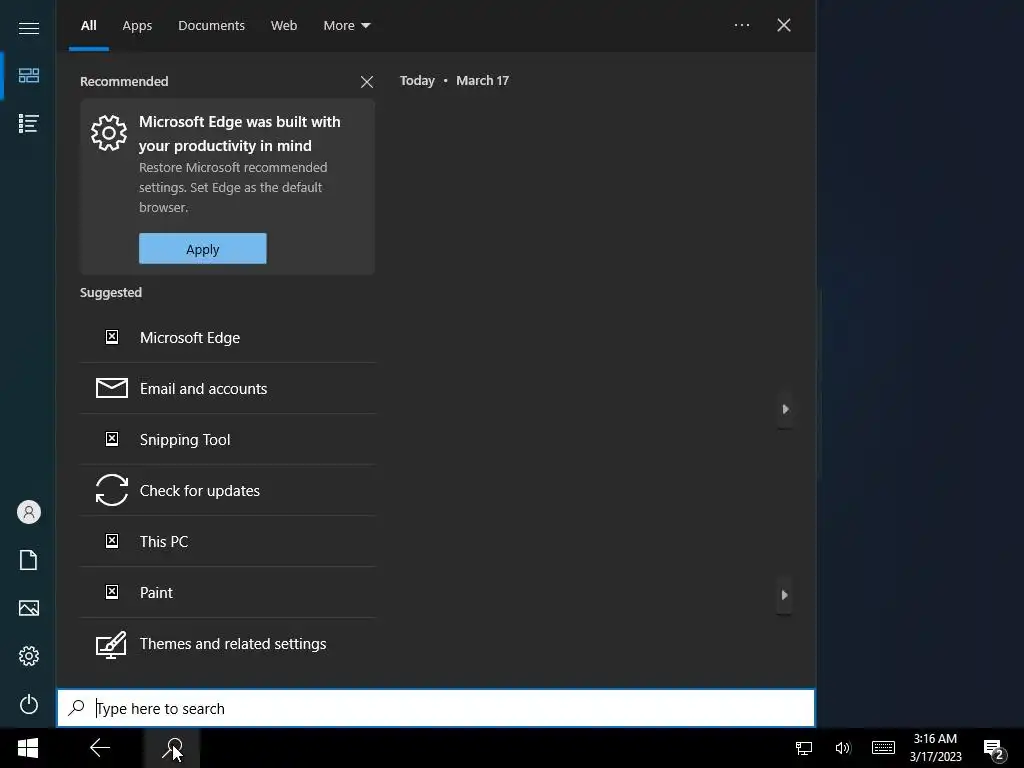Select the pinned tiles view icon

click(29, 76)
